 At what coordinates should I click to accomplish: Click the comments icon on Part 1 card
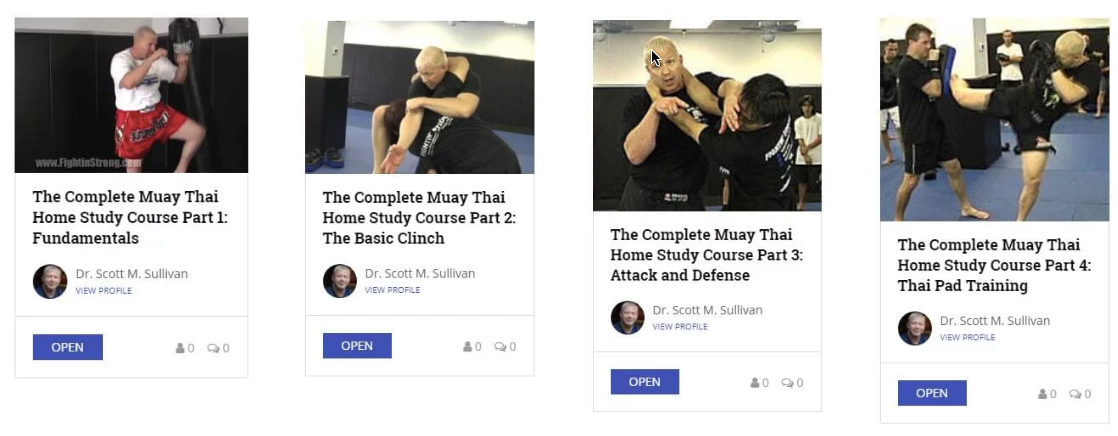click(x=213, y=348)
